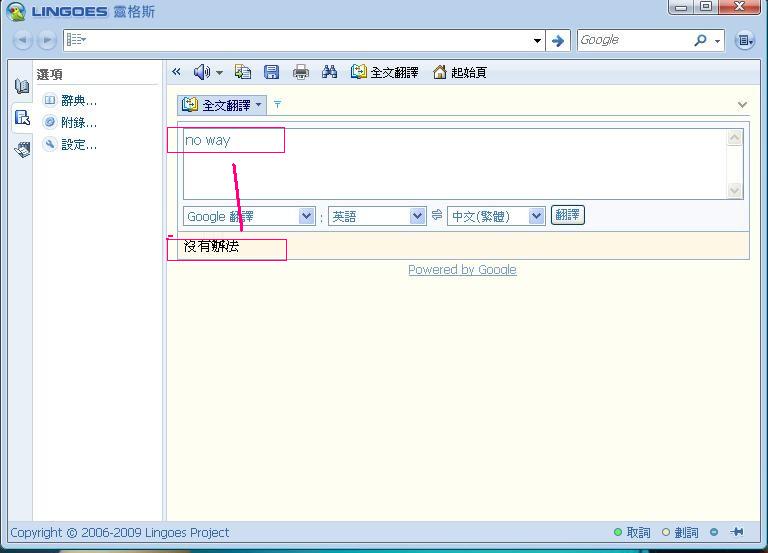Viewport: 768px width, 553px height.
Task: Click the 翻譯 translate button
Action: [x=568, y=215]
